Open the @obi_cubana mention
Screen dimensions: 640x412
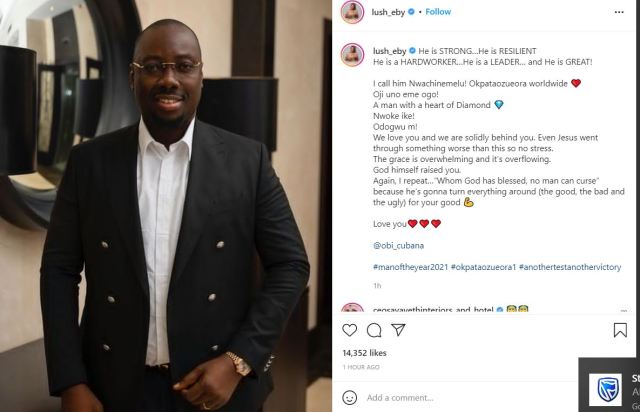click(x=398, y=245)
